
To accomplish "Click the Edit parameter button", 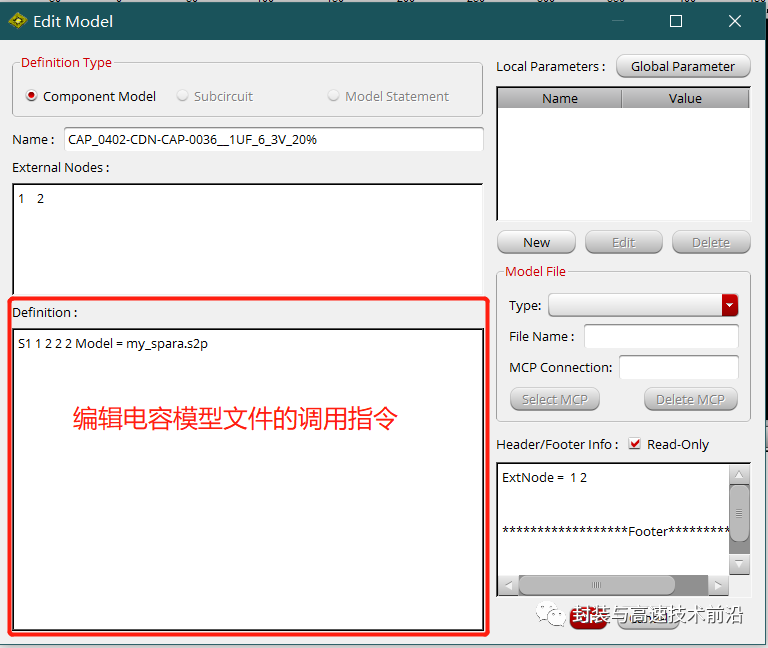I will click(x=624, y=242).
